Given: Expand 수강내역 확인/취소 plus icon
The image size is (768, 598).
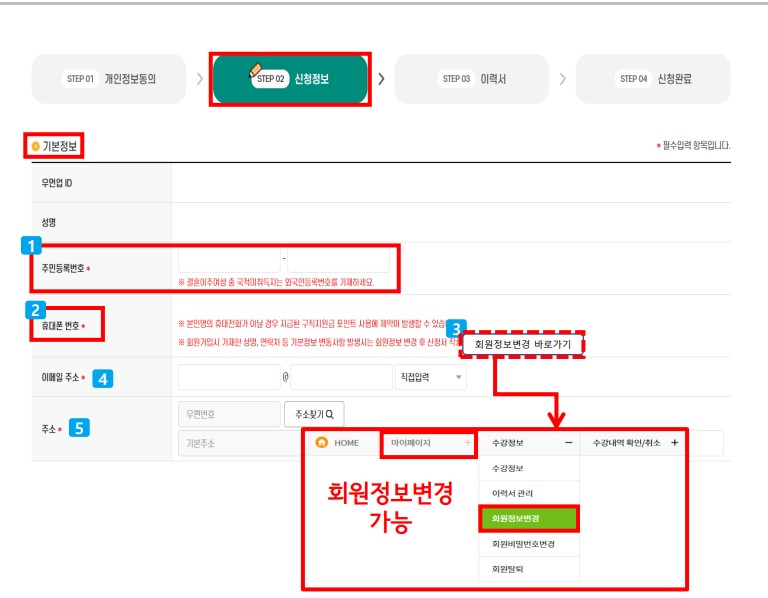Looking at the screenshot, I should [674, 443].
